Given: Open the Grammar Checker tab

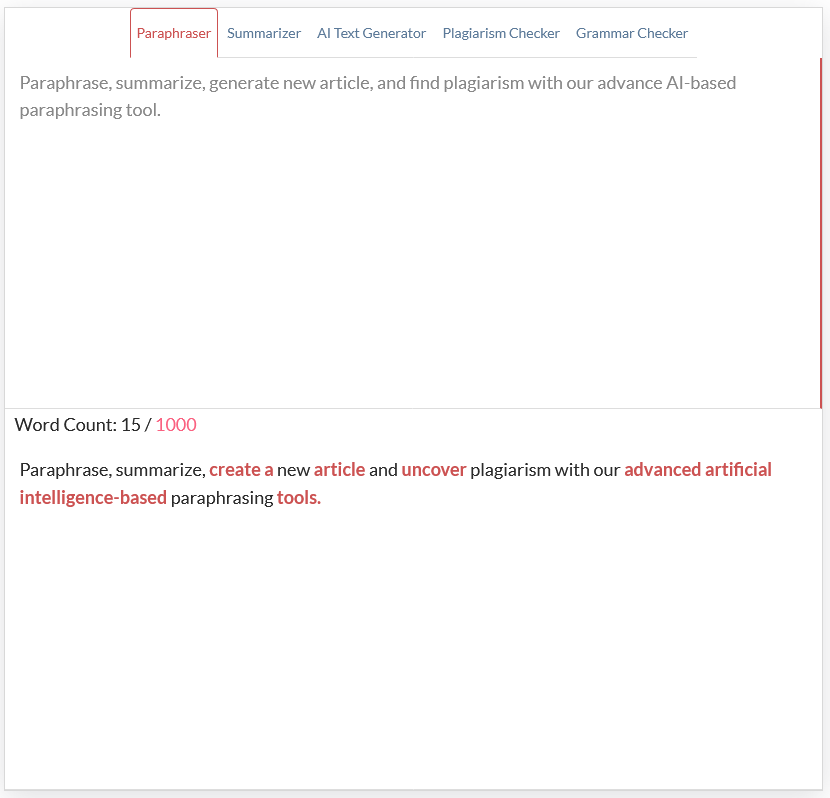Looking at the screenshot, I should tap(631, 33).
